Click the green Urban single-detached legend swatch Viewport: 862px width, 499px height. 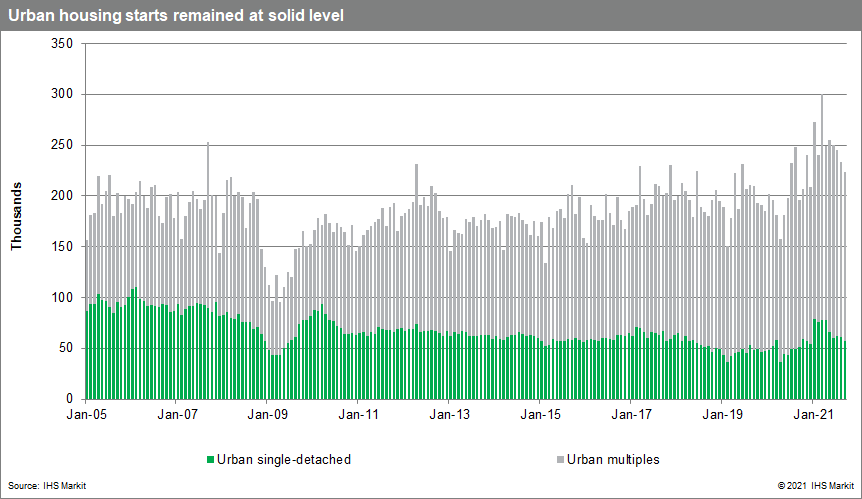210,460
